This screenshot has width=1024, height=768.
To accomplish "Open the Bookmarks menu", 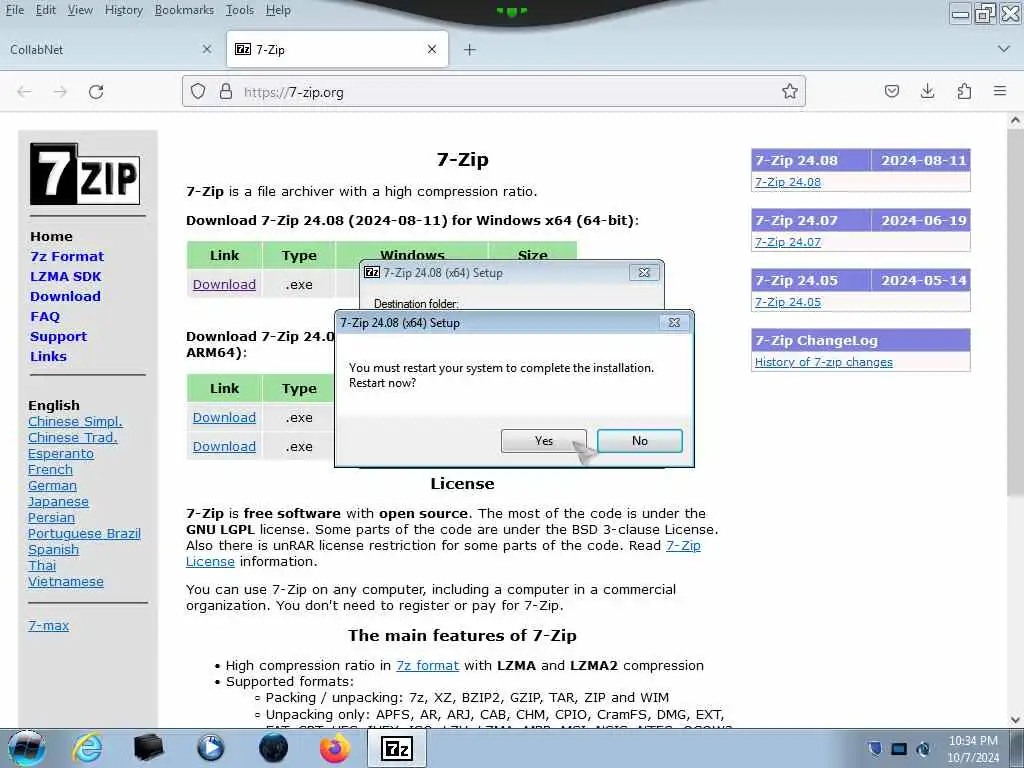I will pyautogui.click(x=184, y=10).
